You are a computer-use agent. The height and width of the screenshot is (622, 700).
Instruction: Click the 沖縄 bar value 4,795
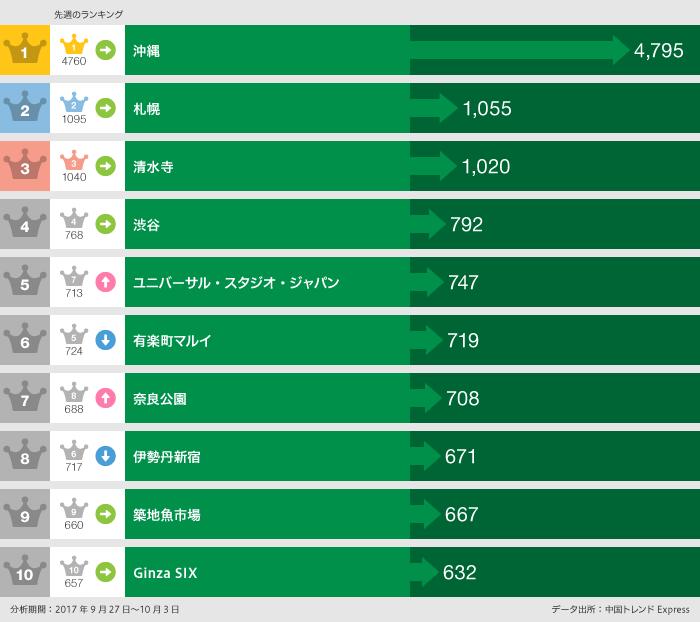point(658,50)
